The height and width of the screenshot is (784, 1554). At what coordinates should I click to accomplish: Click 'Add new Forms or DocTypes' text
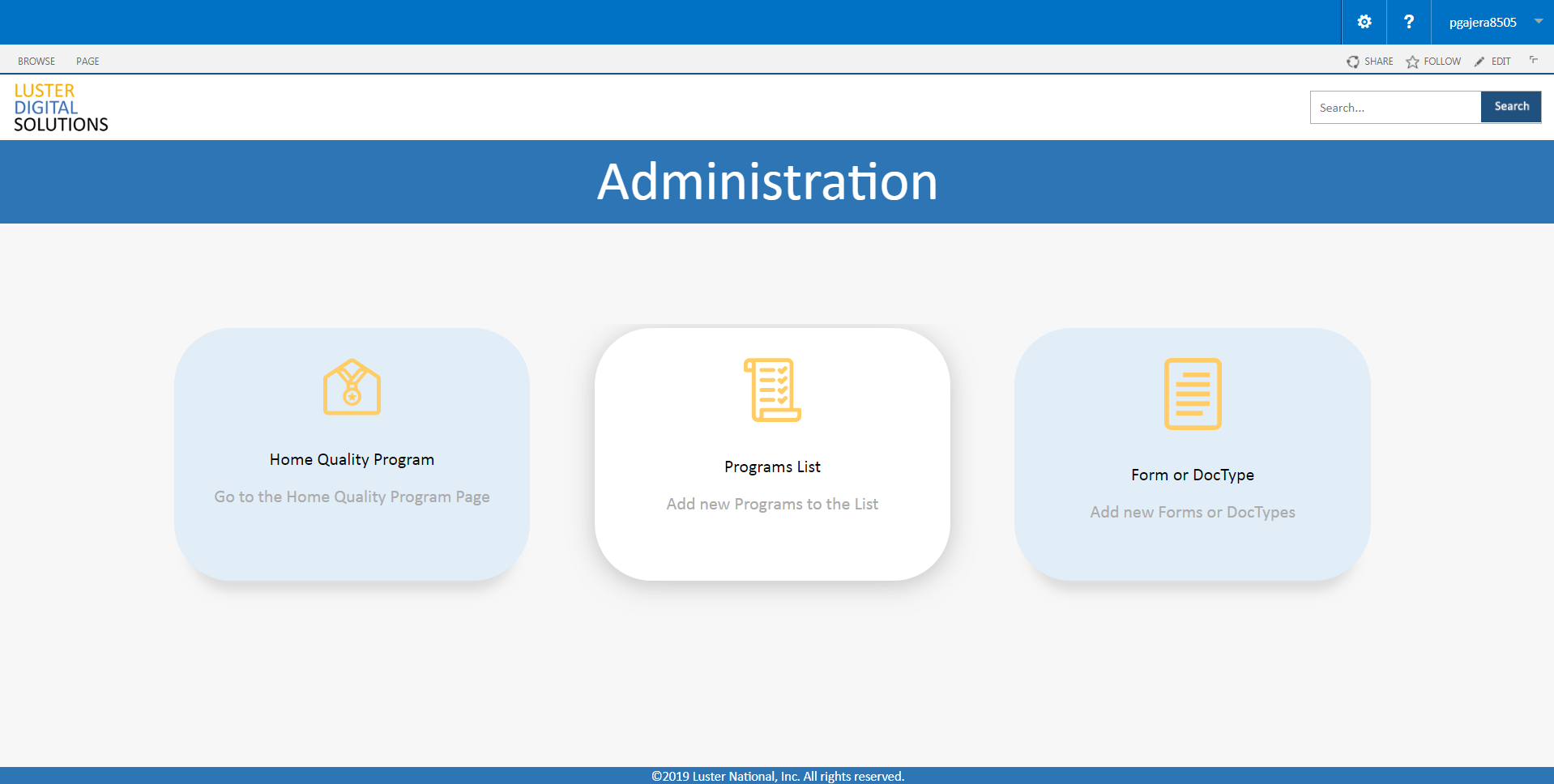click(x=1193, y=512)
